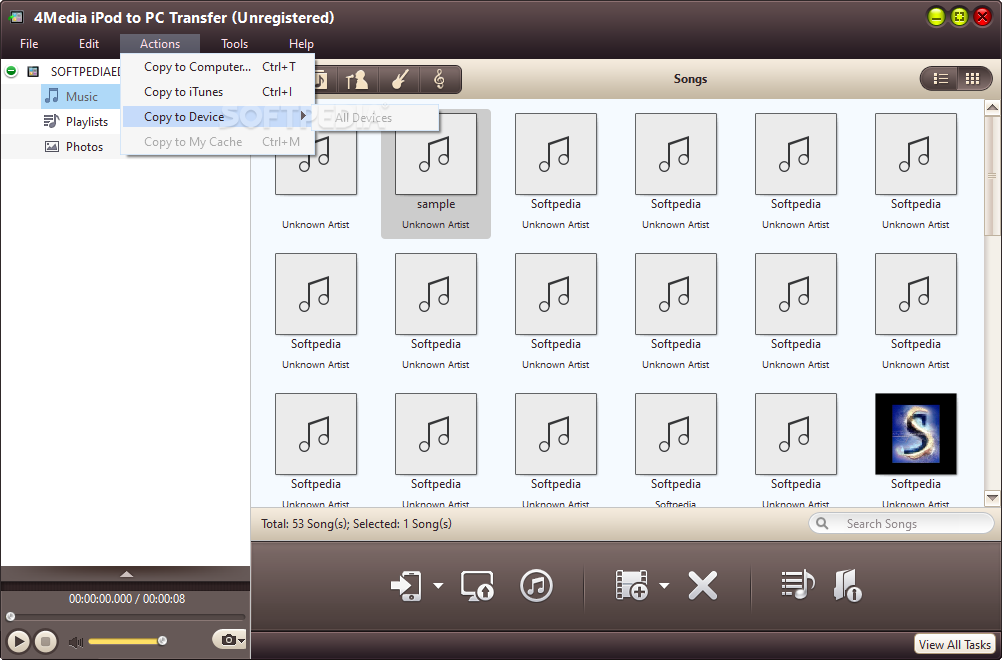Viewport: 1002px width, 660px height.
Task: Click the playback seek slider
Action: [126, 617]
